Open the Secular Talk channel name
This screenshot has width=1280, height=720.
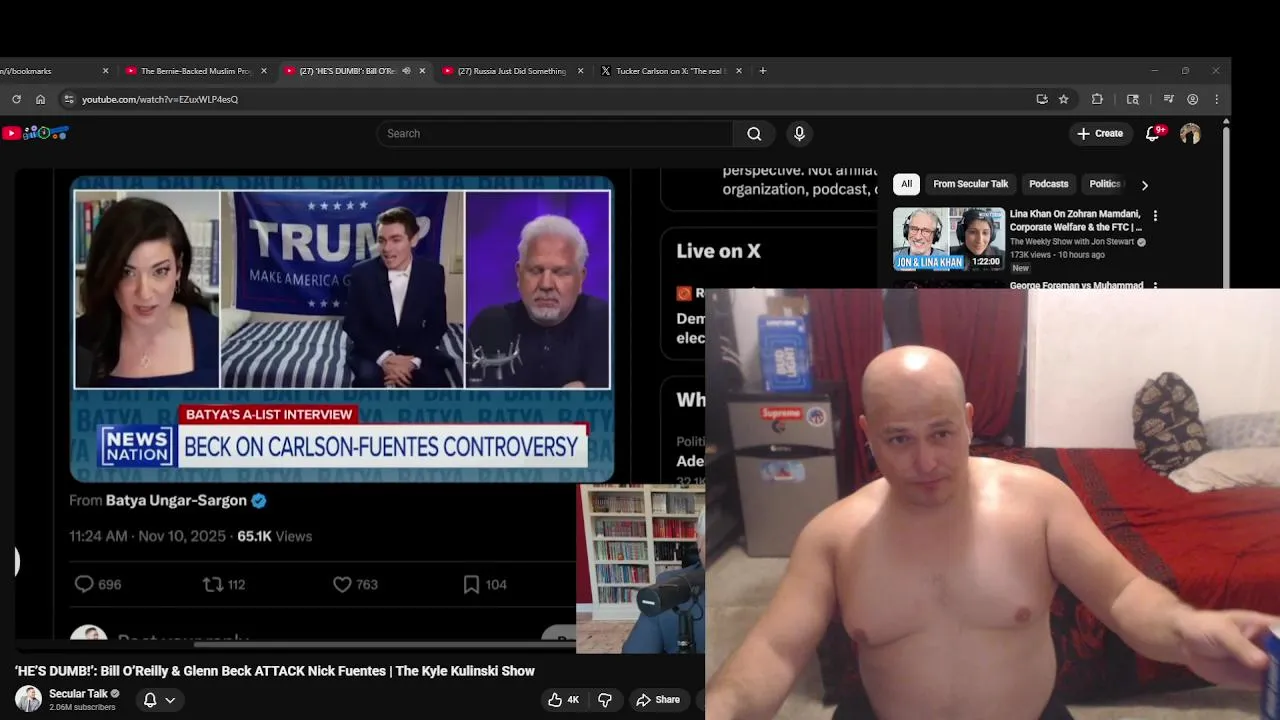(78, 694)
